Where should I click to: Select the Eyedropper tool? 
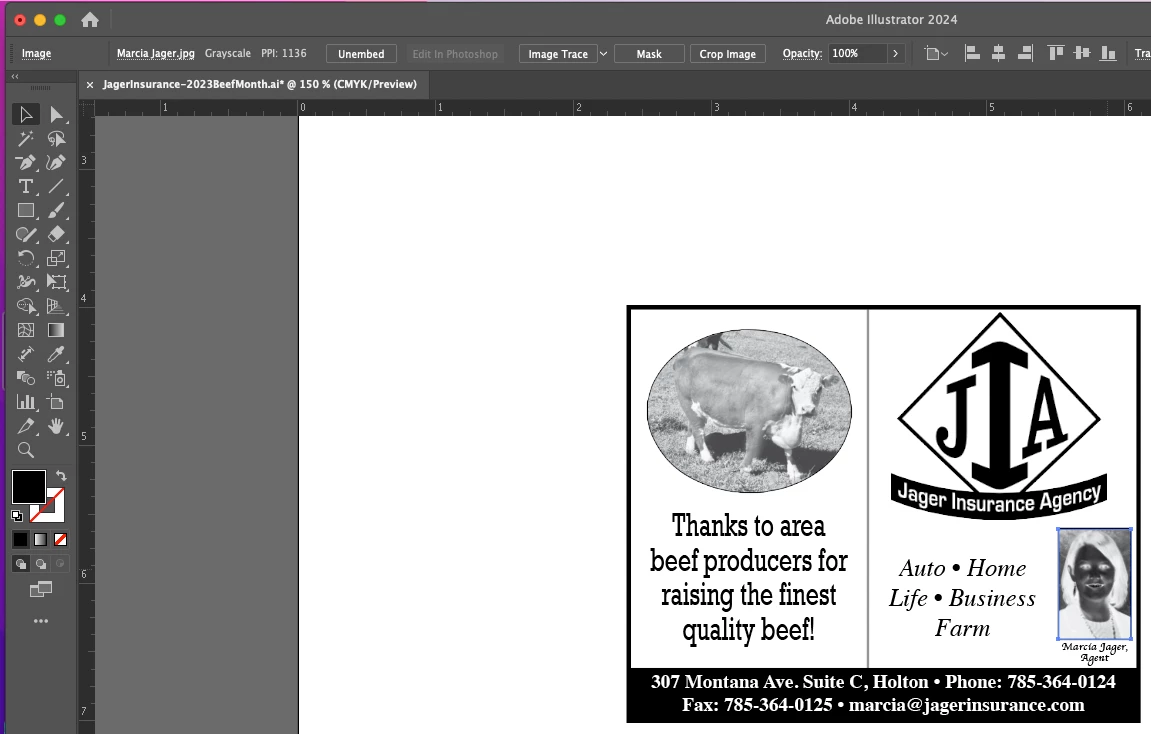coord(56,354)
